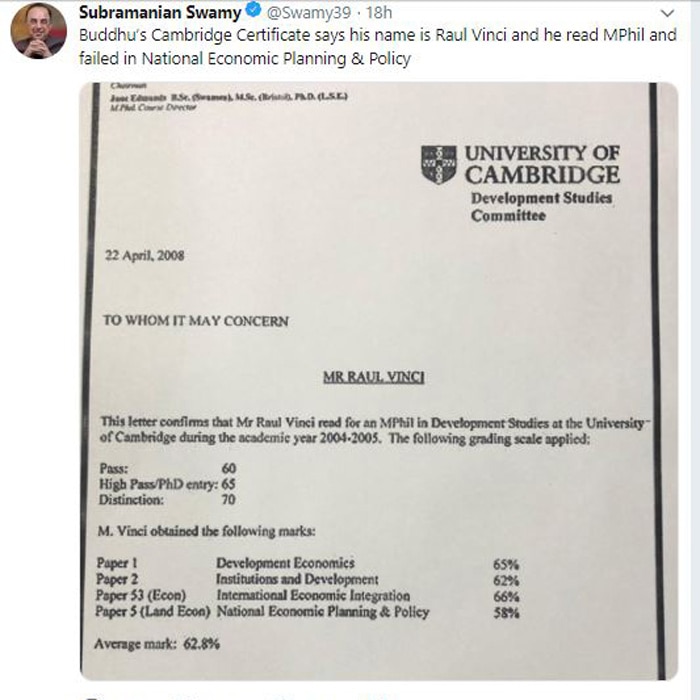Open the @Swamy39 handle link
The height and width of the screenshot is (700, 700).
click(x=308, y=12)
